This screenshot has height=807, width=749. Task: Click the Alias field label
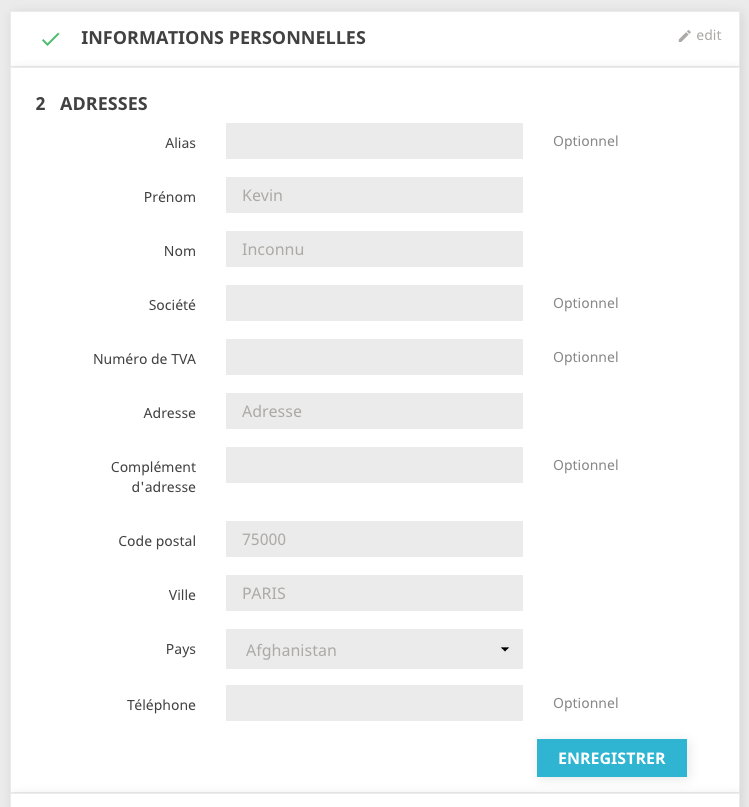click(x=180, y=143)
